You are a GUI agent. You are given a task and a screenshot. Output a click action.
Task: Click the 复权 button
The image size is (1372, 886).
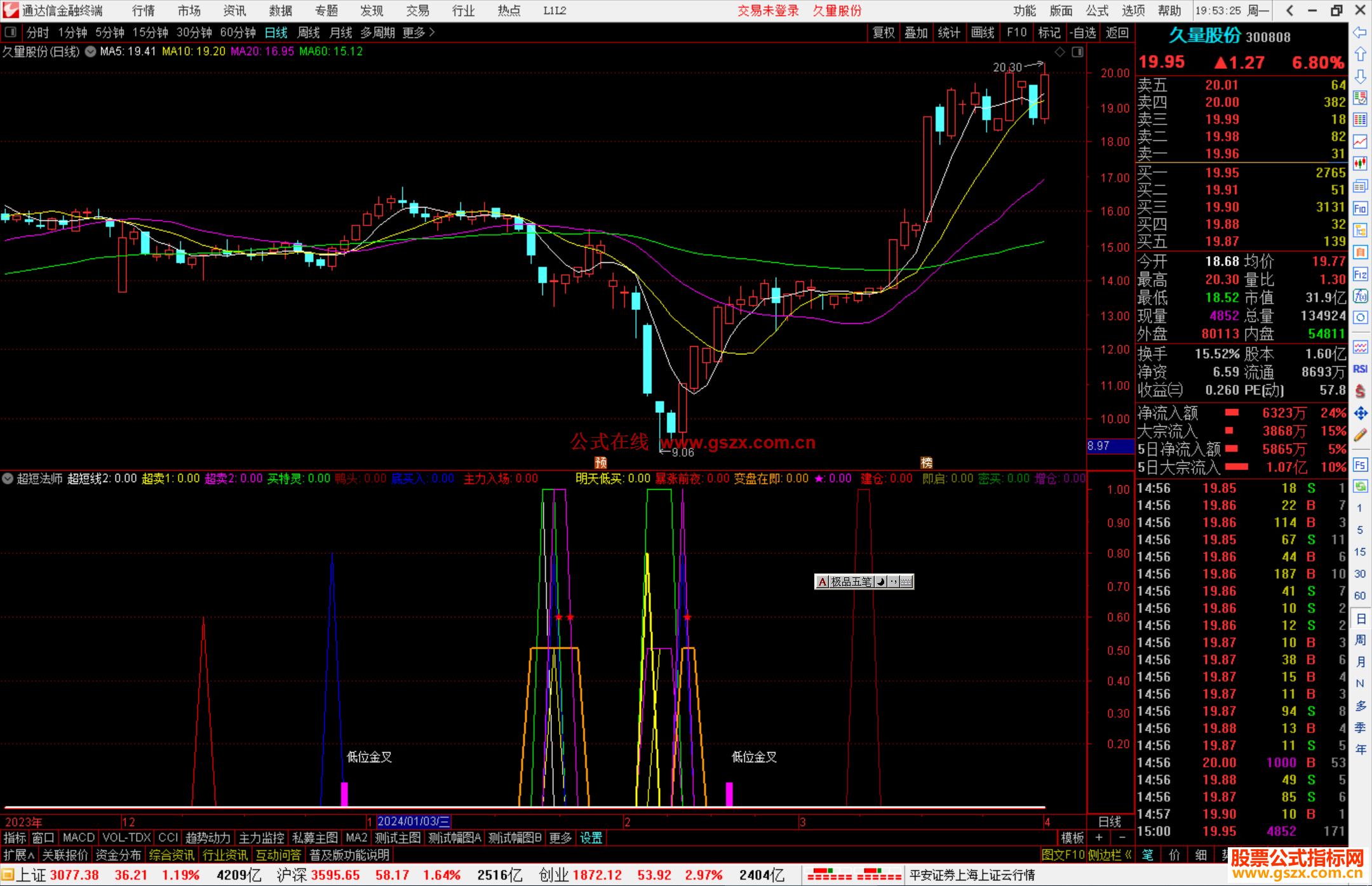(884, 32)
